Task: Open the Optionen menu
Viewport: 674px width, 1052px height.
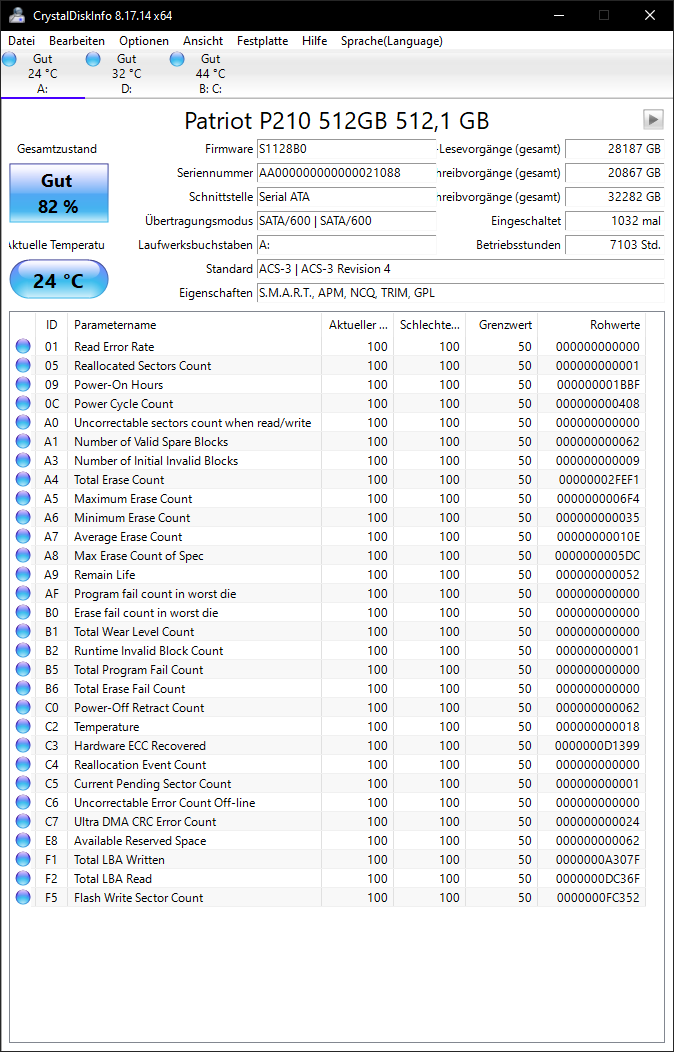Action: 144,41
